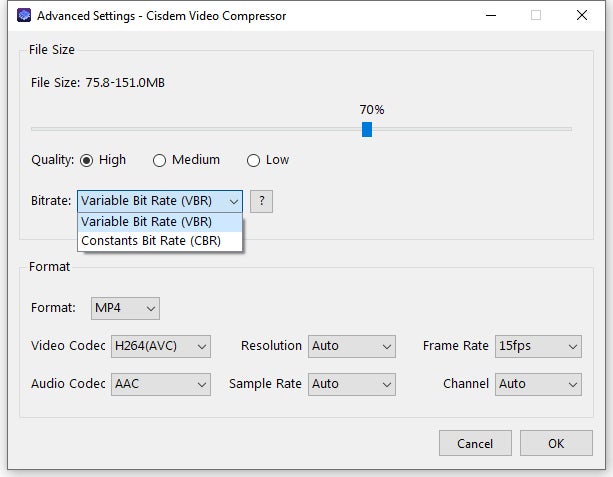Close the Advanced Settings window
Screen dimensions: 613x477
[582, 15]
